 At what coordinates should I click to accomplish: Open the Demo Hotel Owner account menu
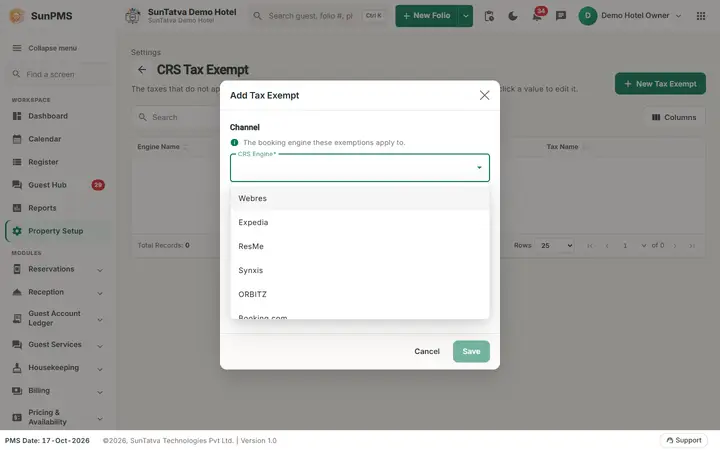pyautogui.click(x=630, y=16)
